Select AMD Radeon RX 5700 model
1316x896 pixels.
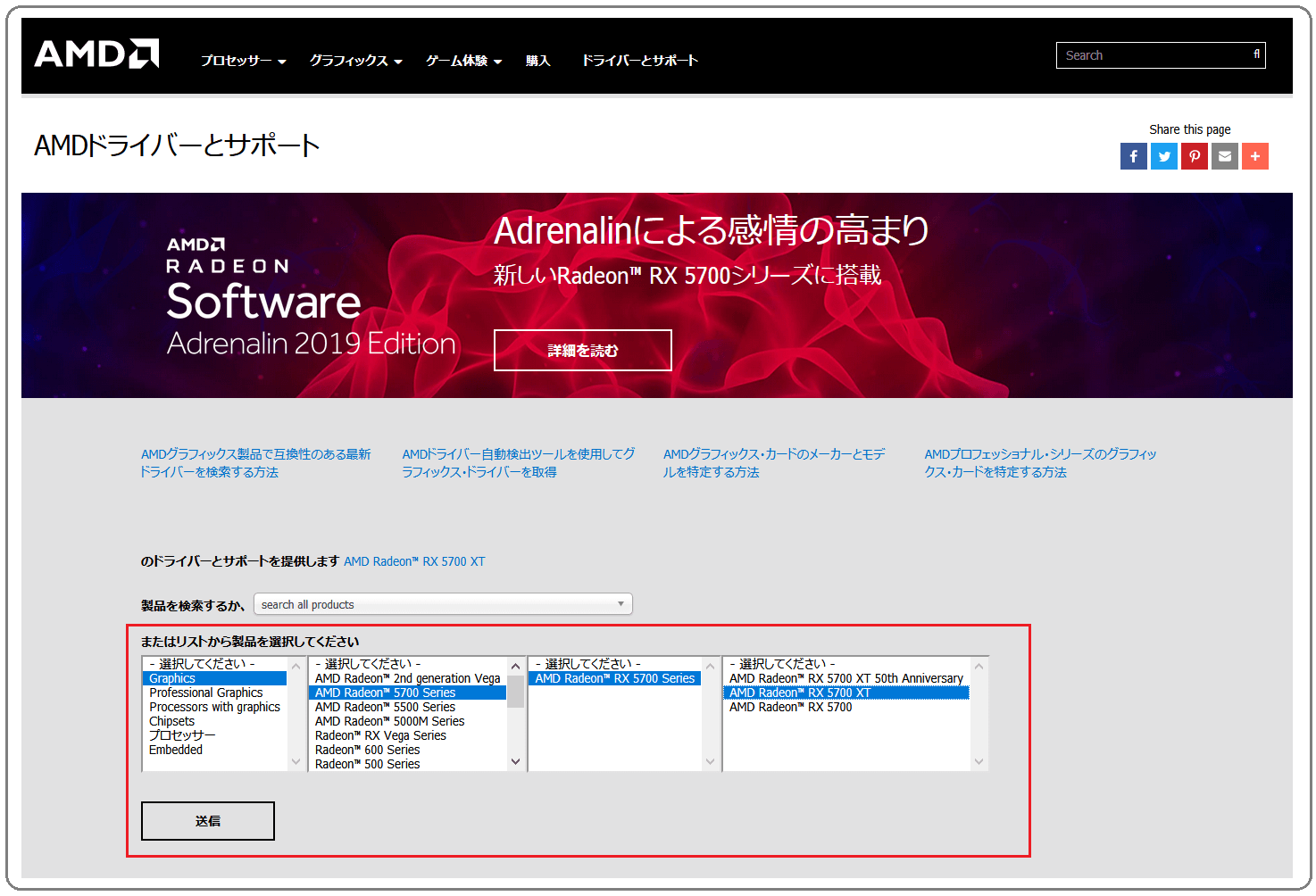846,707
